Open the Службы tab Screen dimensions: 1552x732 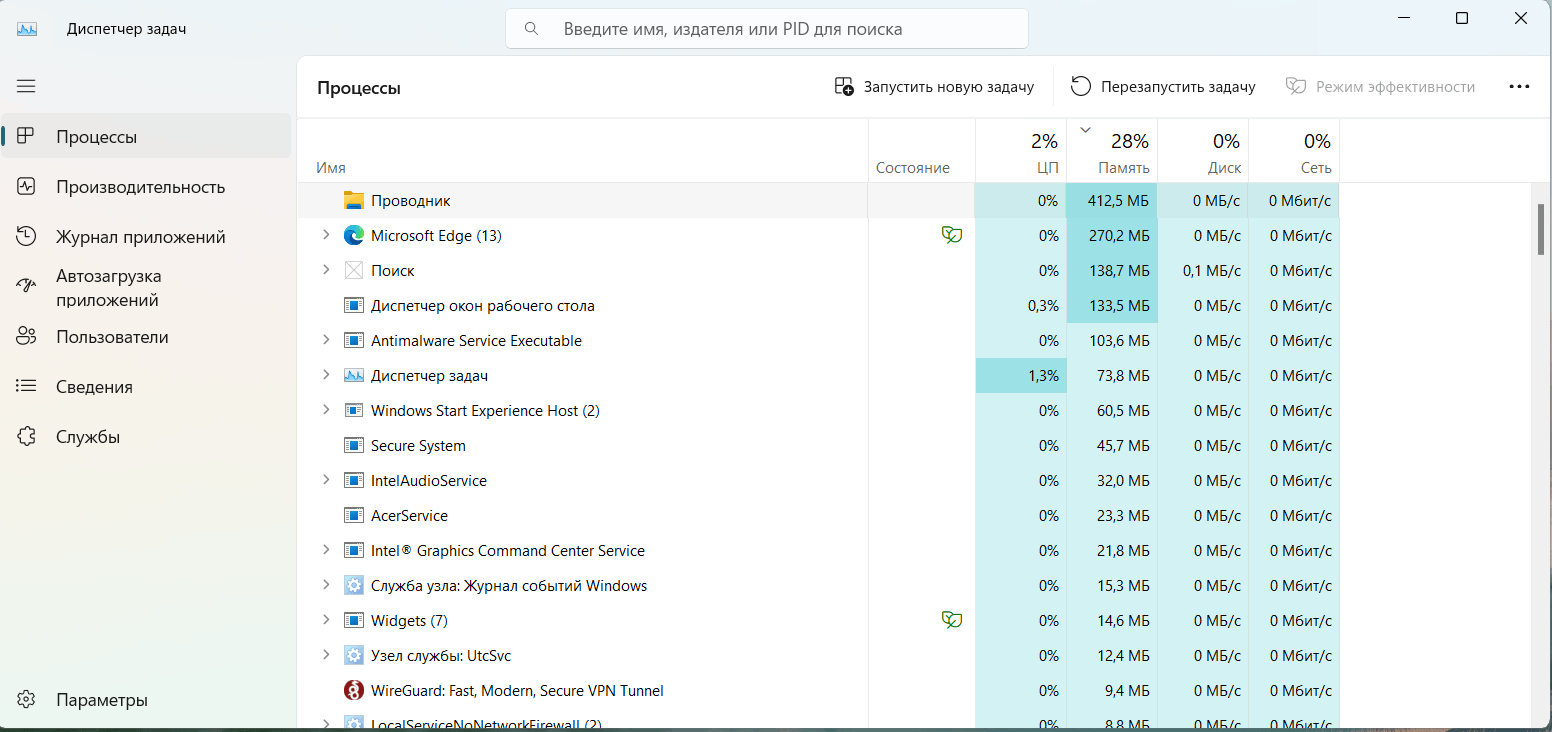point(147,437)
